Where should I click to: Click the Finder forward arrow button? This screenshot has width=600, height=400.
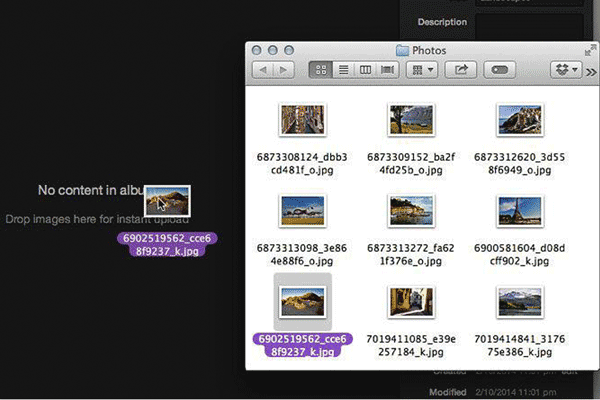click(284, 70)
